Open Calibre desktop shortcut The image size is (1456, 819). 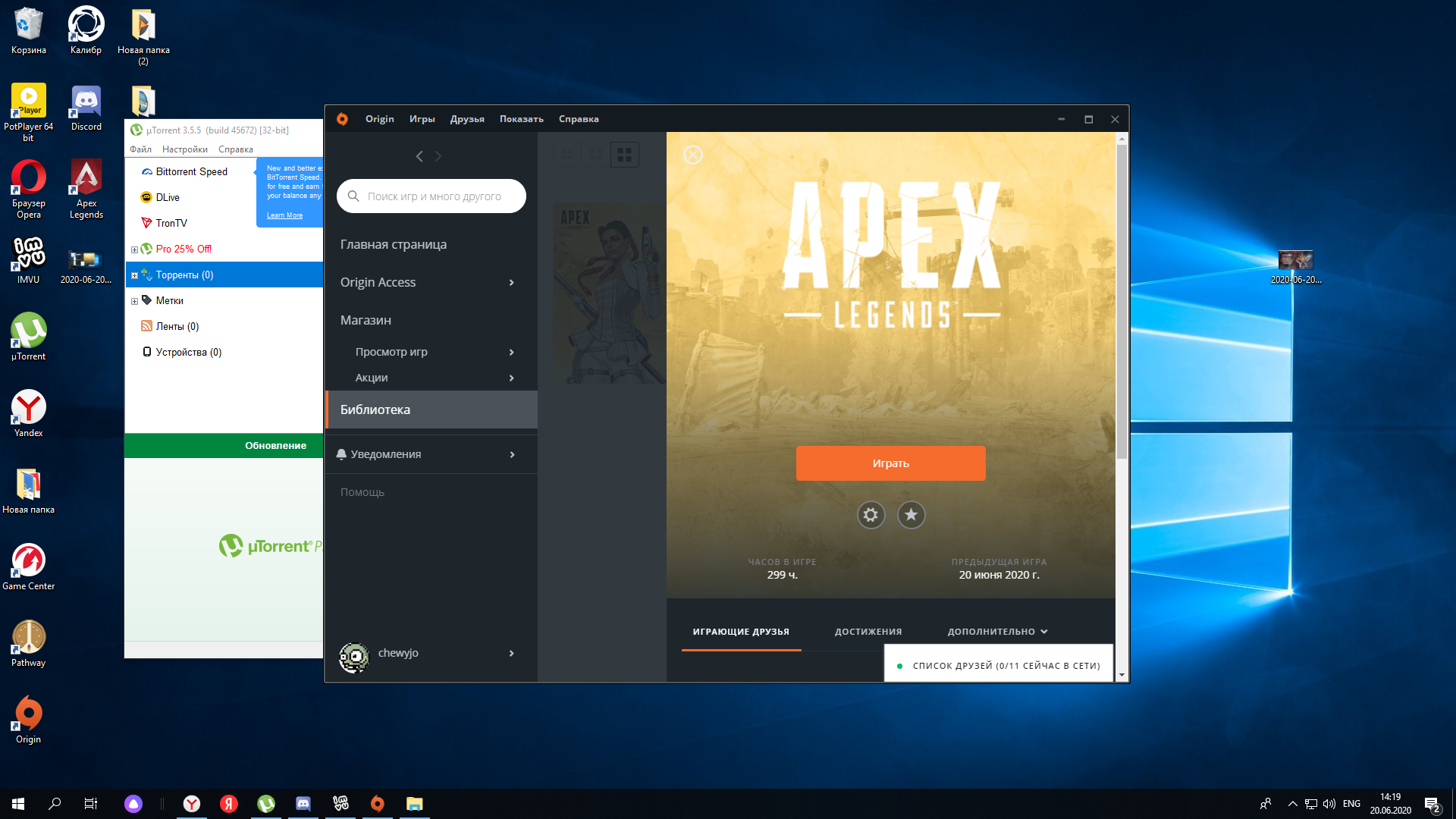(86, 31)
